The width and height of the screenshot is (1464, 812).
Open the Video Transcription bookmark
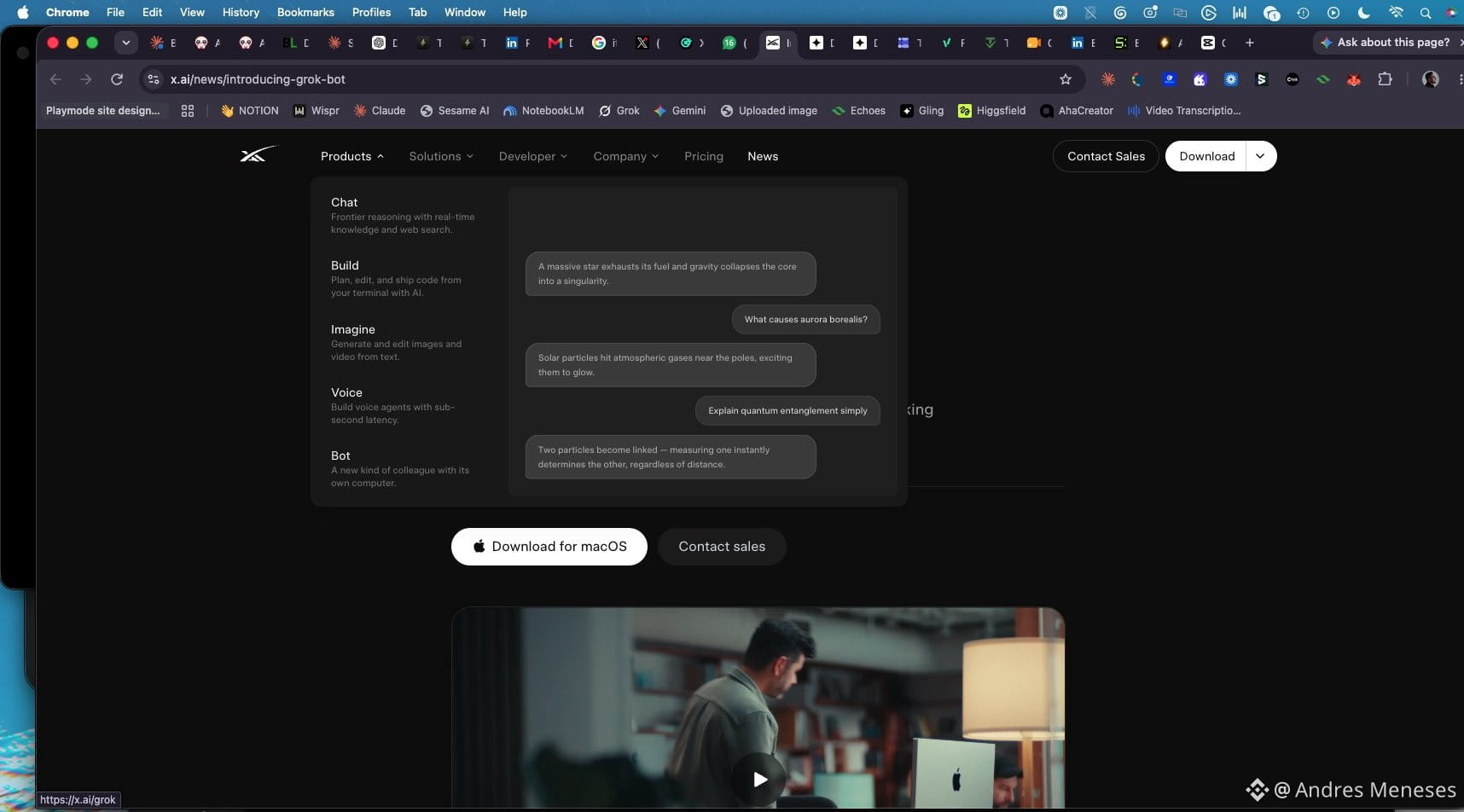(1184, 111)
